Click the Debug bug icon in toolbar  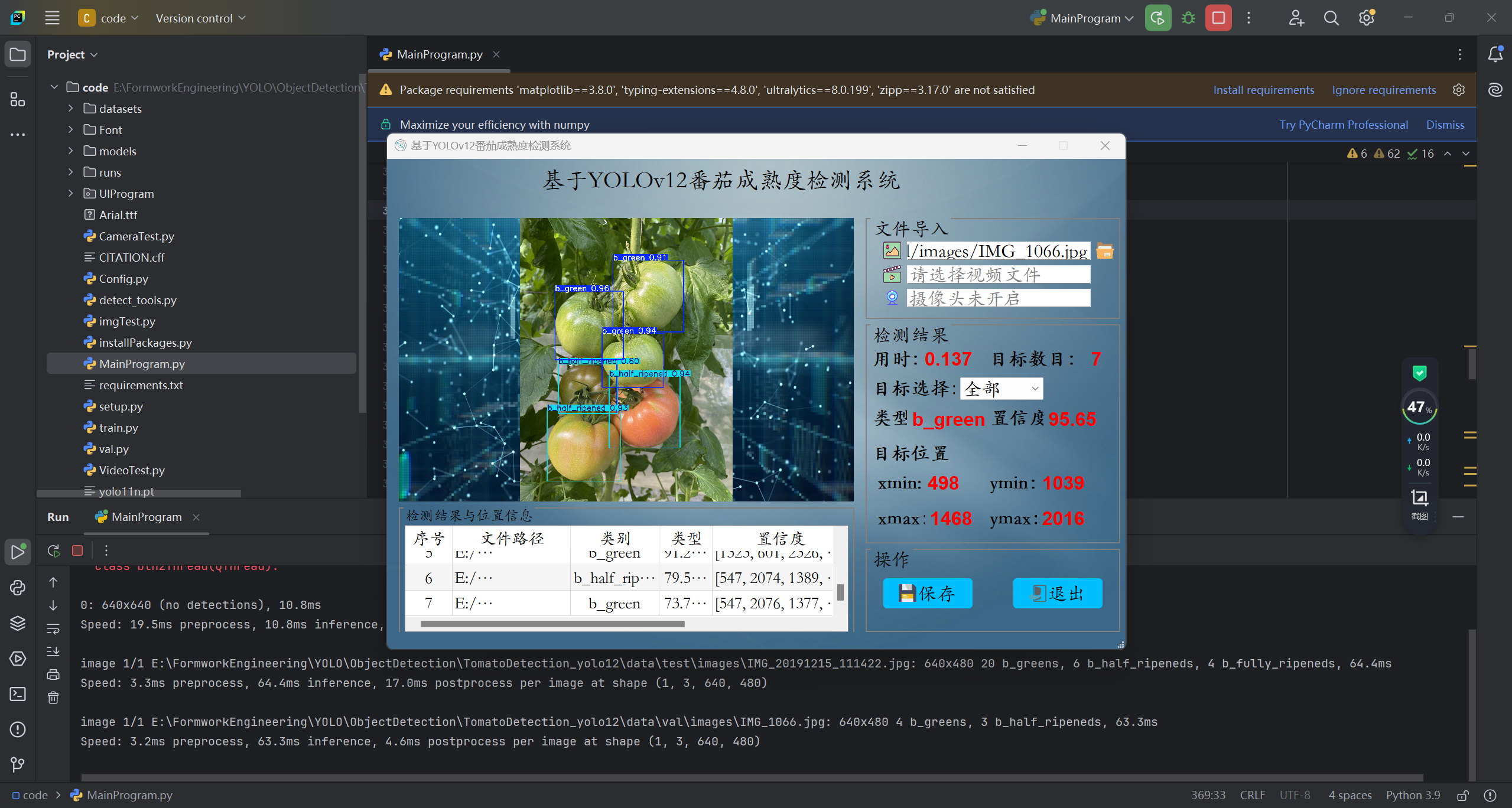[1188, 18]
